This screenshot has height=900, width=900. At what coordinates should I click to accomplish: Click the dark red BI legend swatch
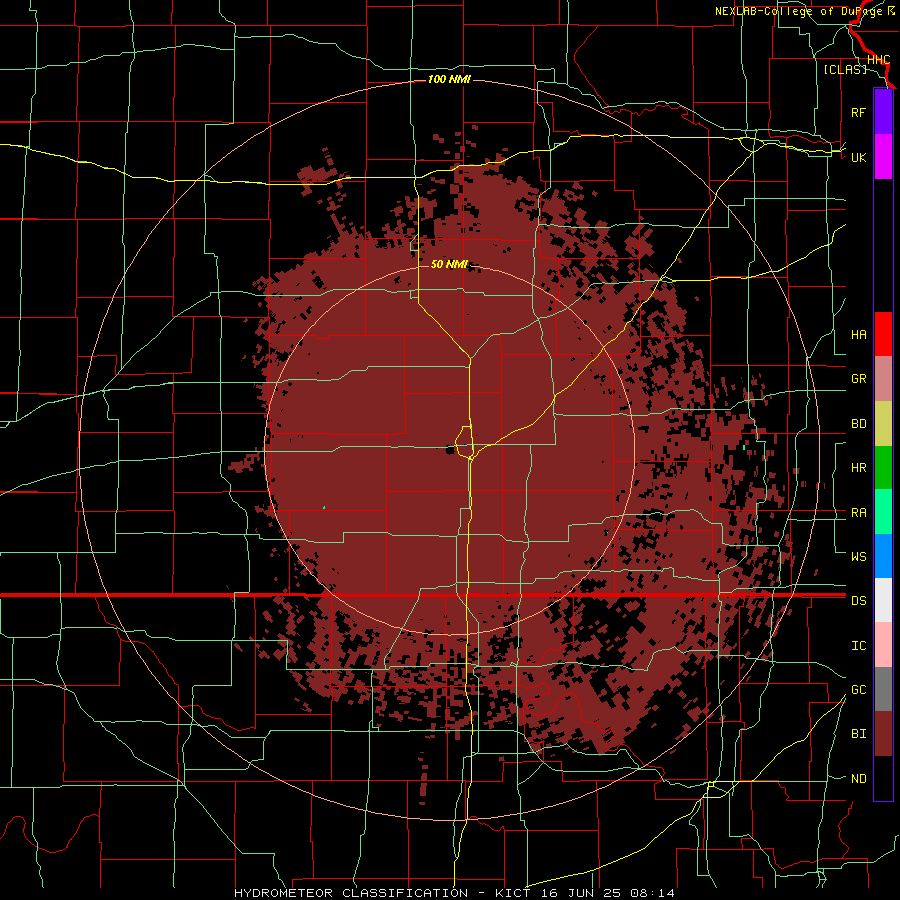[883, 734]
